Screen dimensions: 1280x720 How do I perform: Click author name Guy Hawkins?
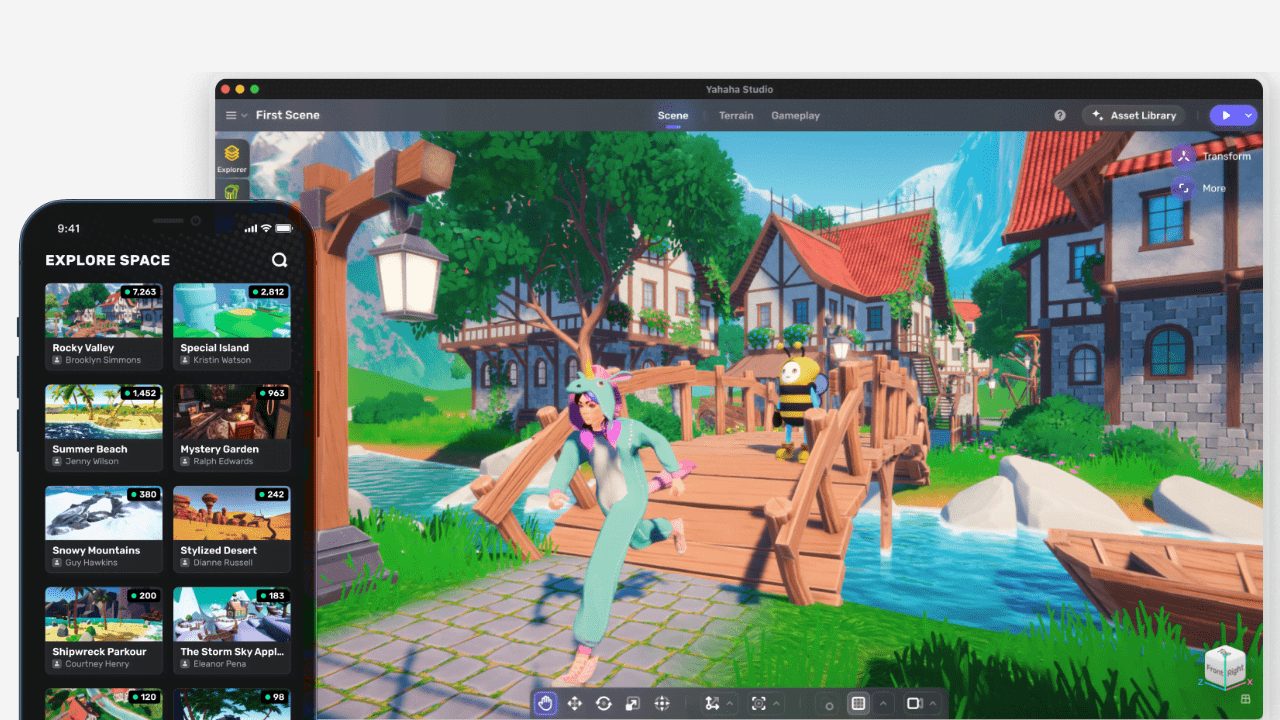[x=91, y=562]
